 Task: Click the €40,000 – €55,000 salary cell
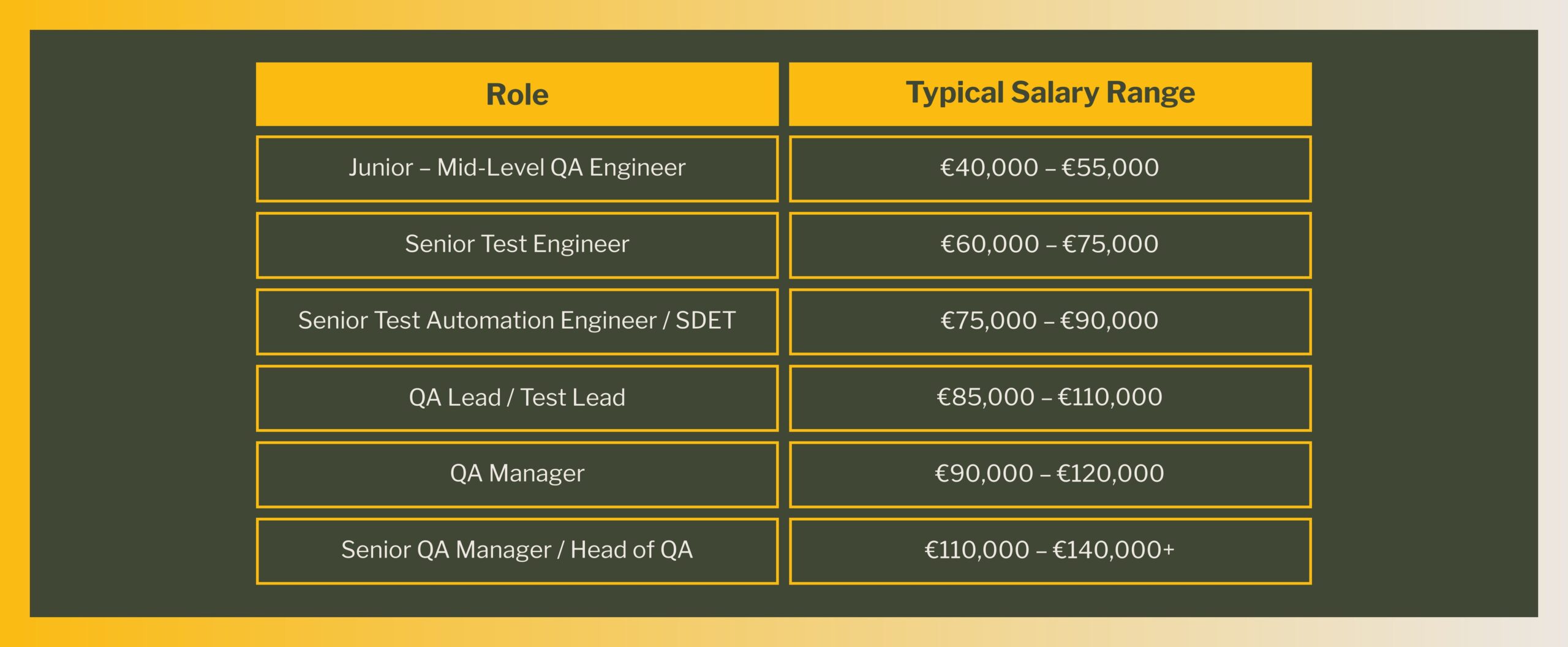(x=1050, y=169)
